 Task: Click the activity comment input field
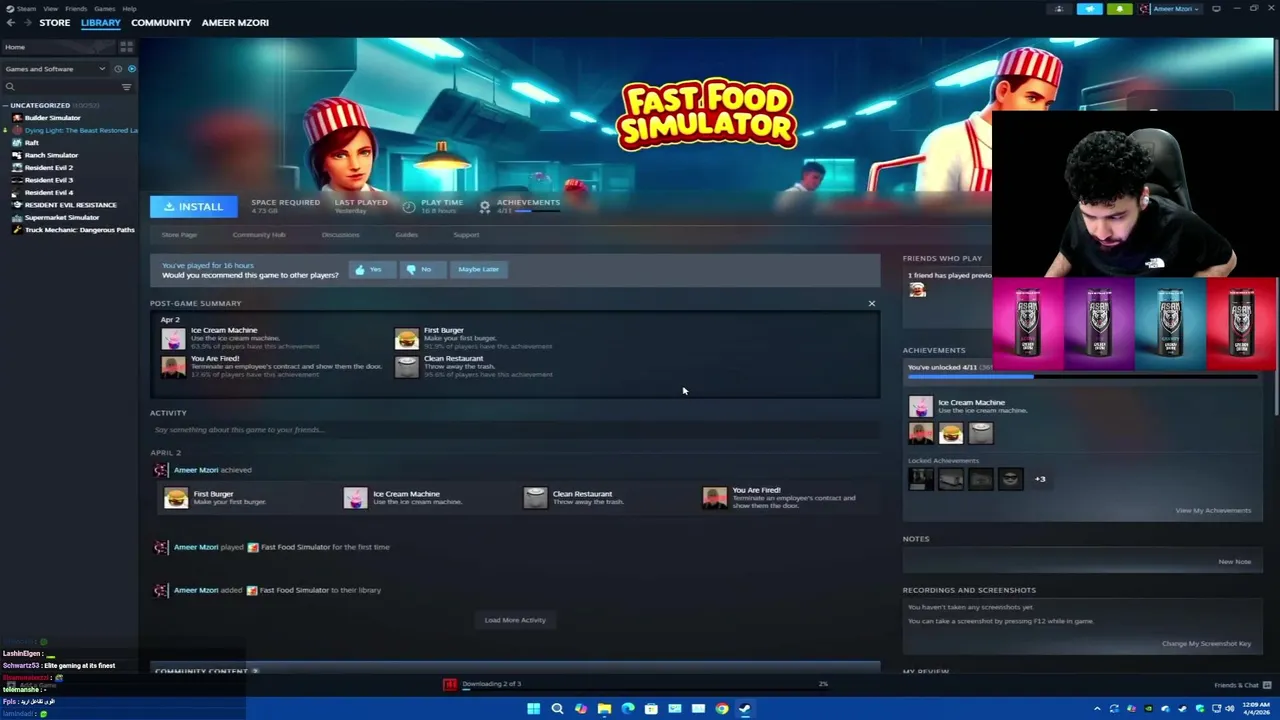pos(515,430)
